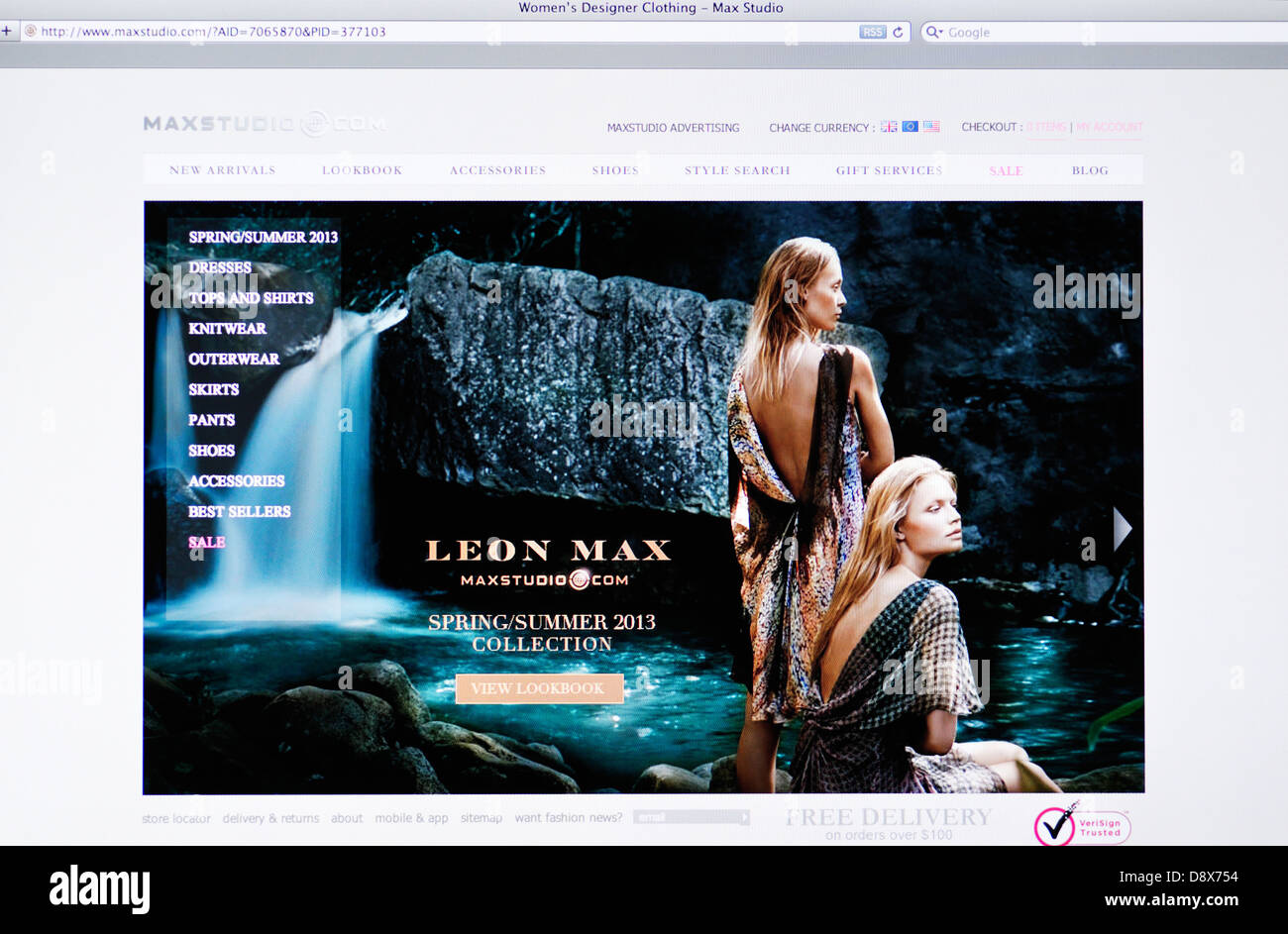Select TOPS AND SHIRTS category
The image size is (1288, 934).
point(251,298)
